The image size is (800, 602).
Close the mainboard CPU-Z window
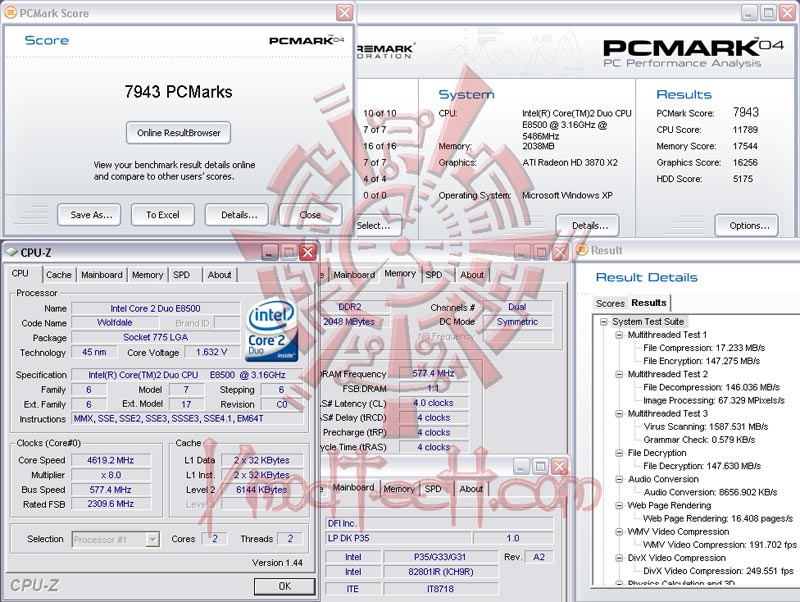tap(560, 466)
